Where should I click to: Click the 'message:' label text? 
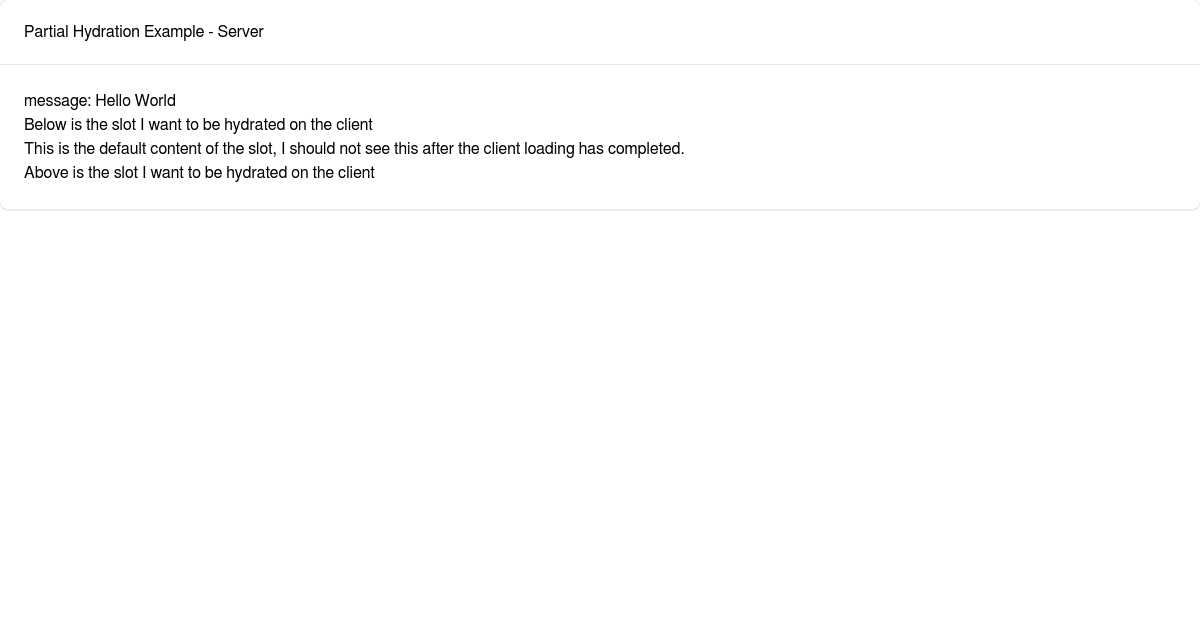pos(57,101)
